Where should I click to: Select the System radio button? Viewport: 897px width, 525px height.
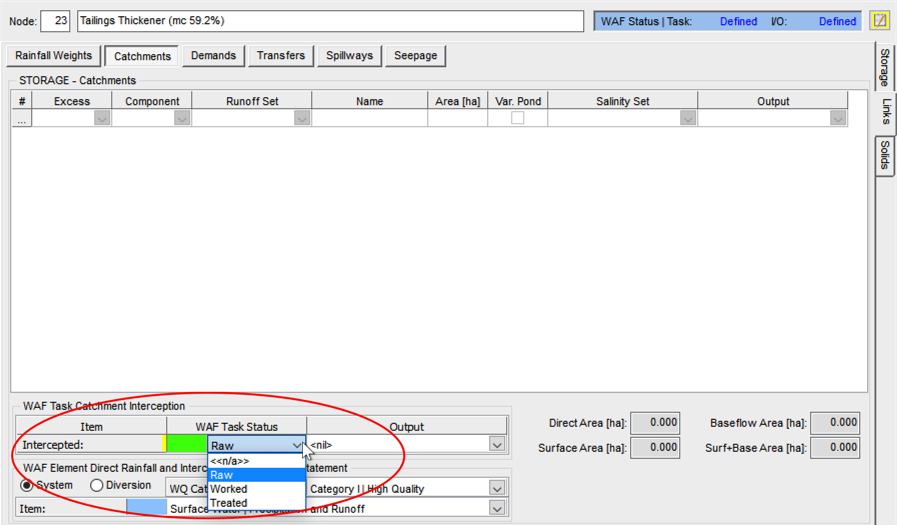coord(27,486)
